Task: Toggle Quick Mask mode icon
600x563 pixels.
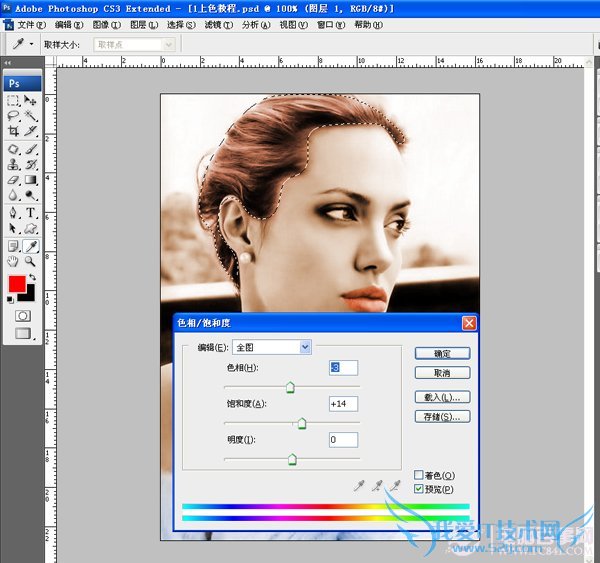Action: point(22,315)
